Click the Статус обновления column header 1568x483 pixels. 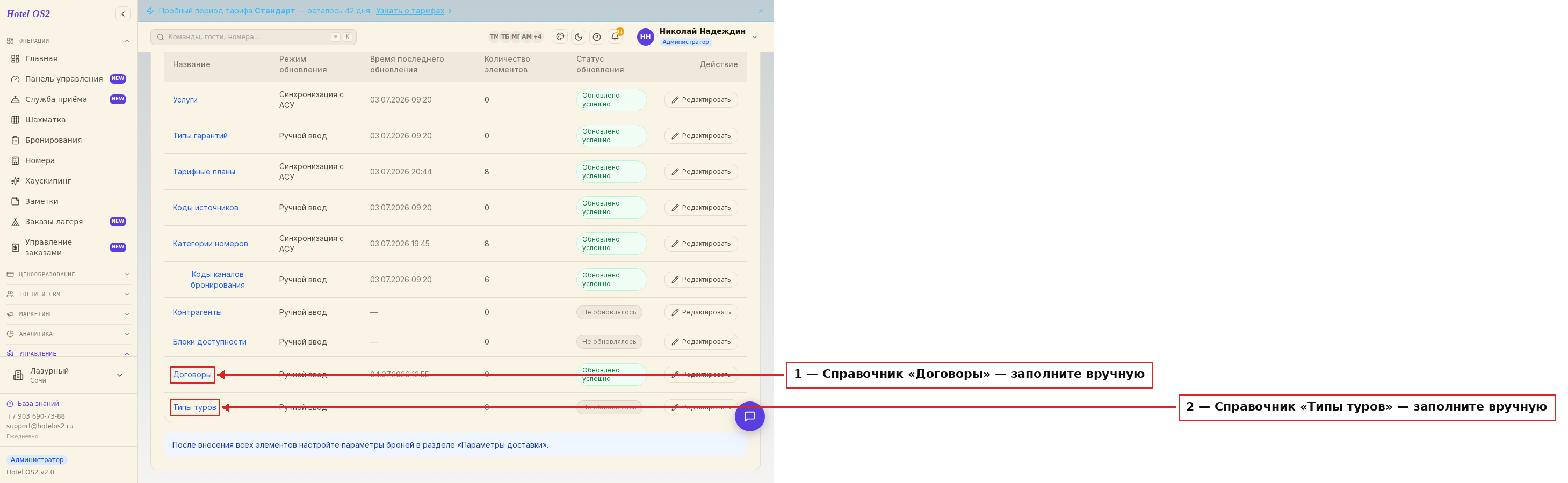599,64
